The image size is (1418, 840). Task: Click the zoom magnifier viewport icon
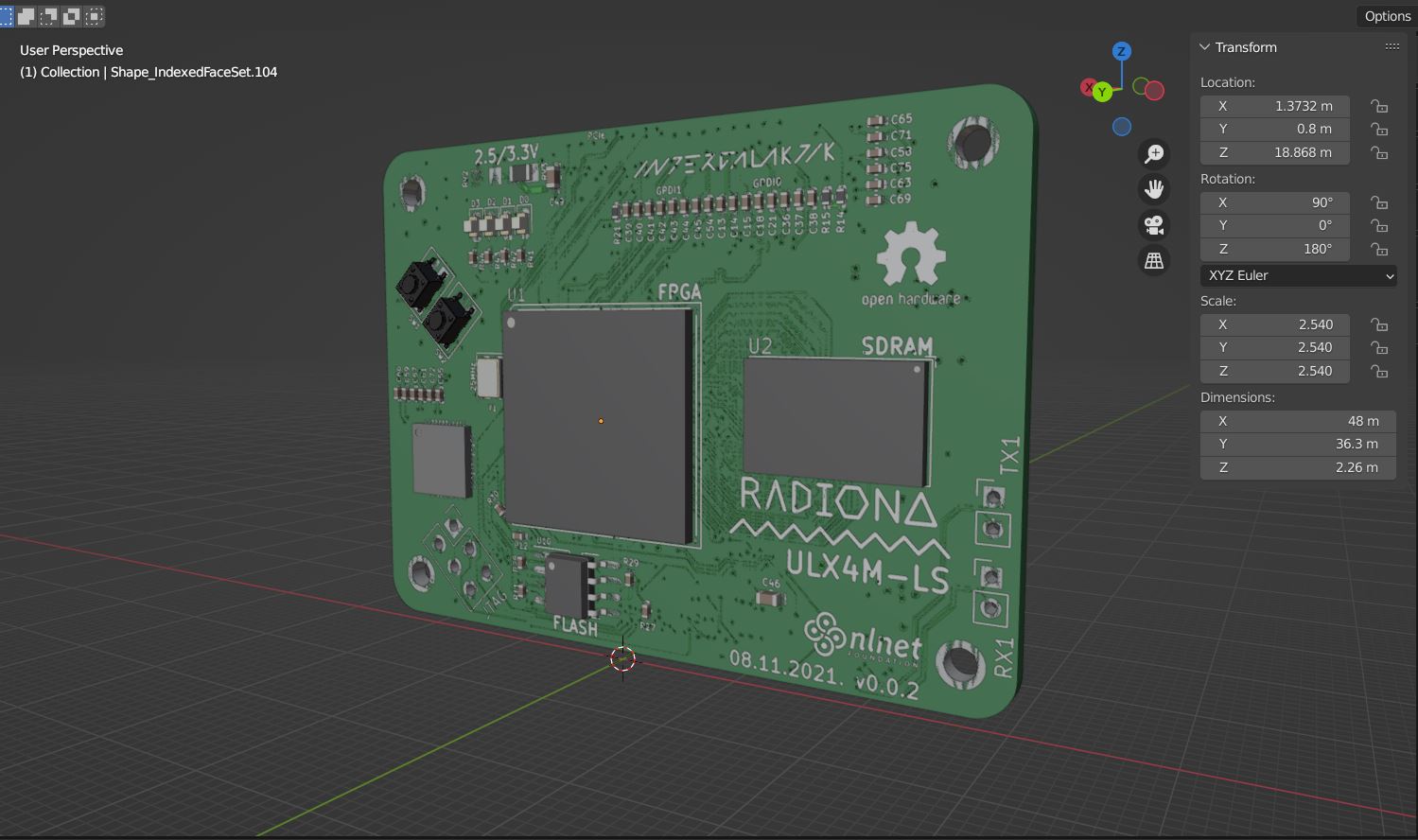point(1154,154)
